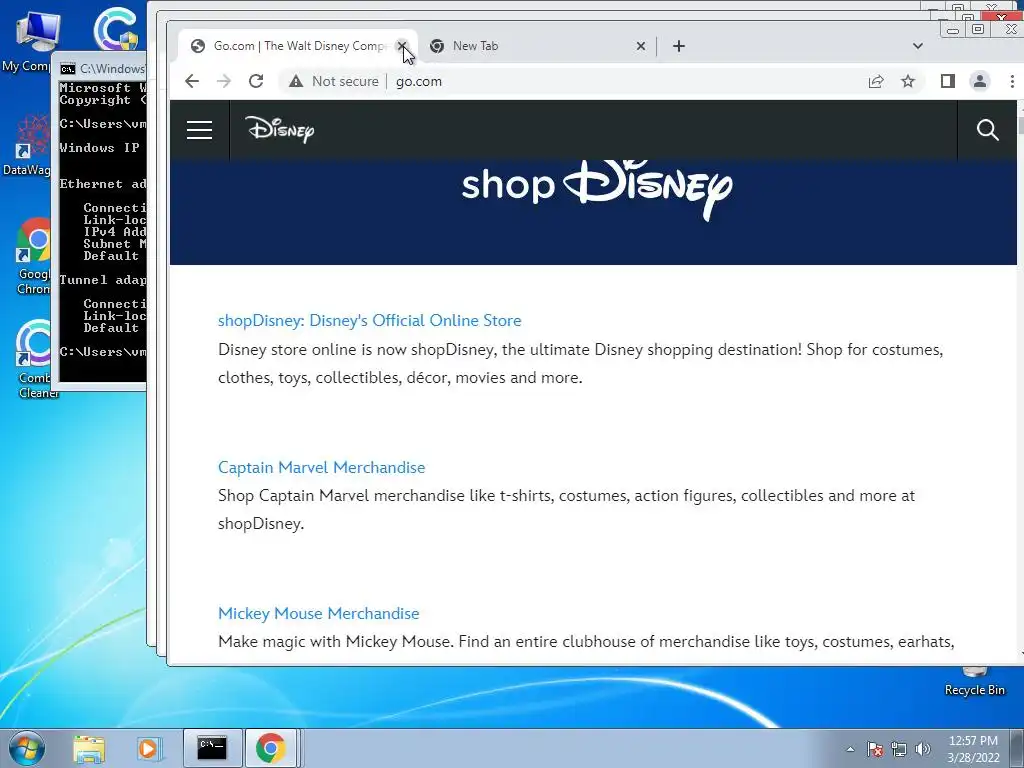This screenshot has height=768, width=1024.
Task: Click page scrollbar down arrow
Action: [1020, 652]
